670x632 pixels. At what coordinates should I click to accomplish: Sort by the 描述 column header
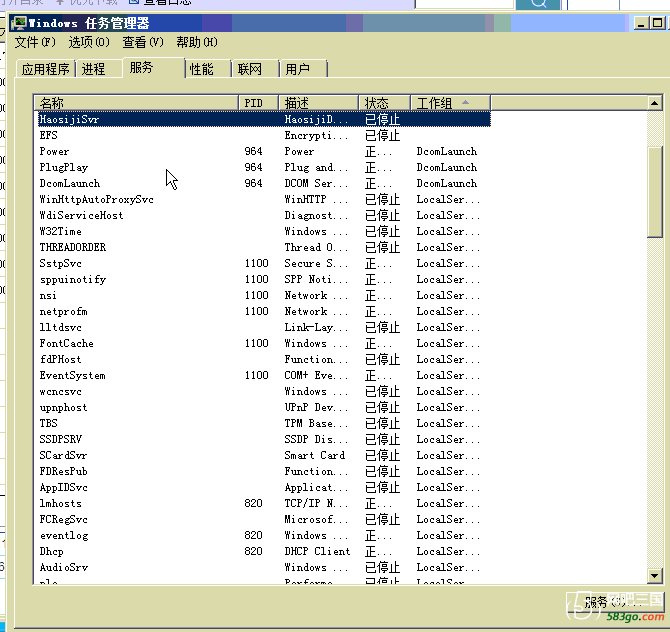[318, 103]
